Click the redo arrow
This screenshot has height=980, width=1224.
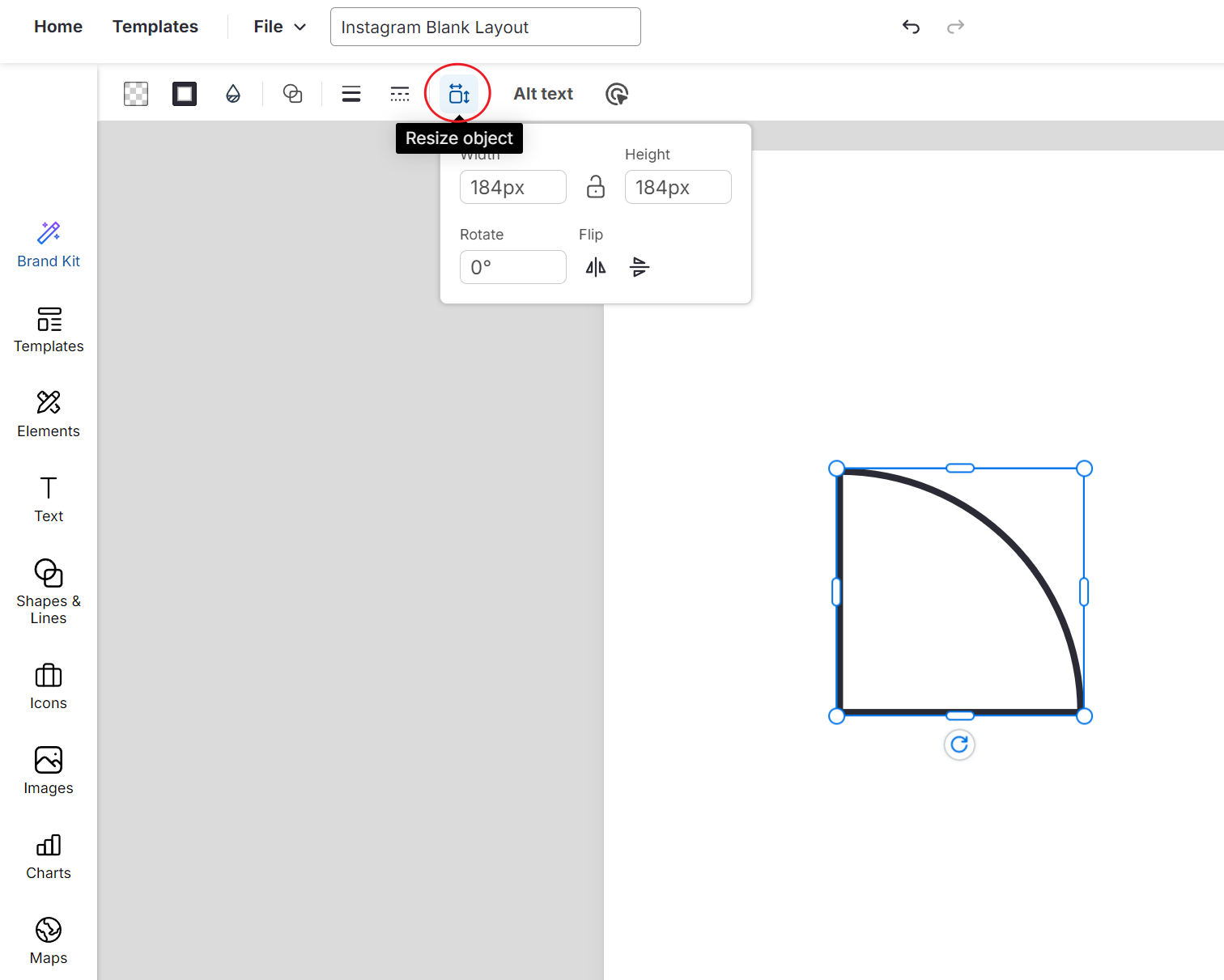[x=955, y=27]
